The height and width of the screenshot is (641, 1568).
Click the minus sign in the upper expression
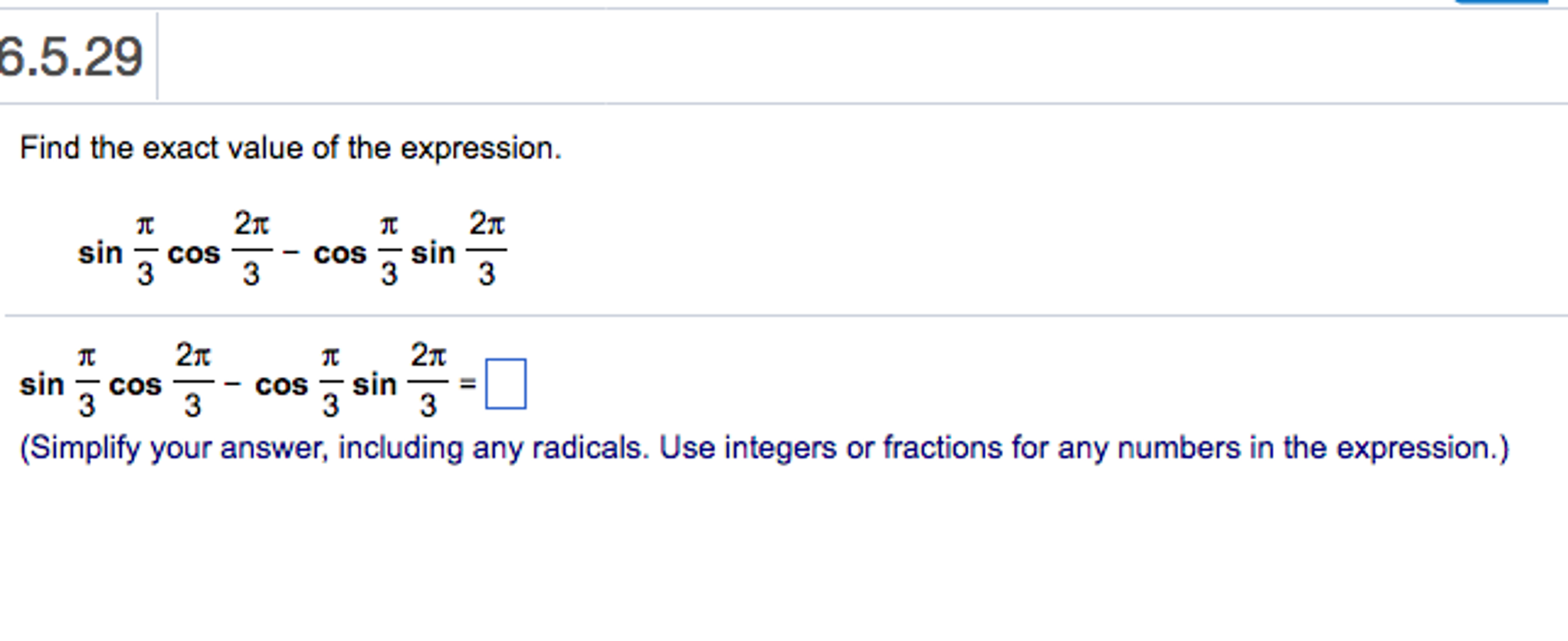pyautogui.click(x=290, y=251)
